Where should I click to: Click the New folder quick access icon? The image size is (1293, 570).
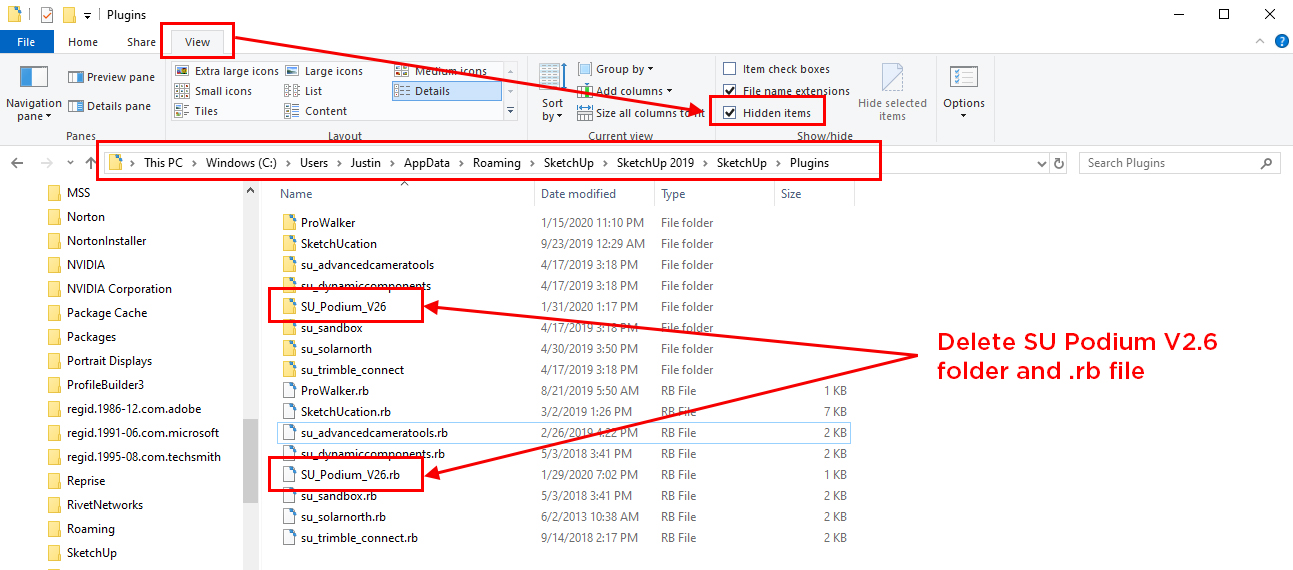[x=69, y=15]
